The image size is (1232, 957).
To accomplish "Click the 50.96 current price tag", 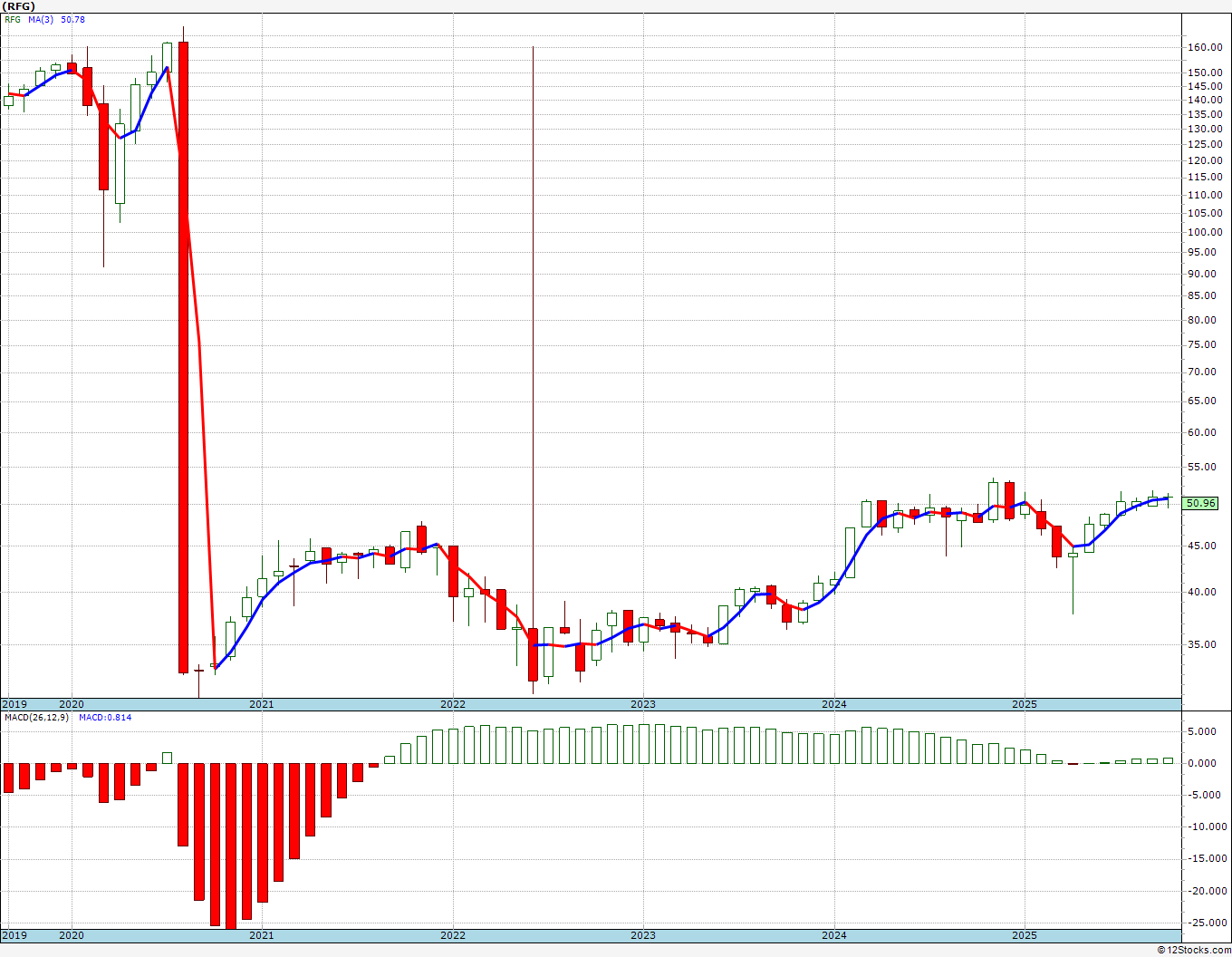I will 1201,503.
